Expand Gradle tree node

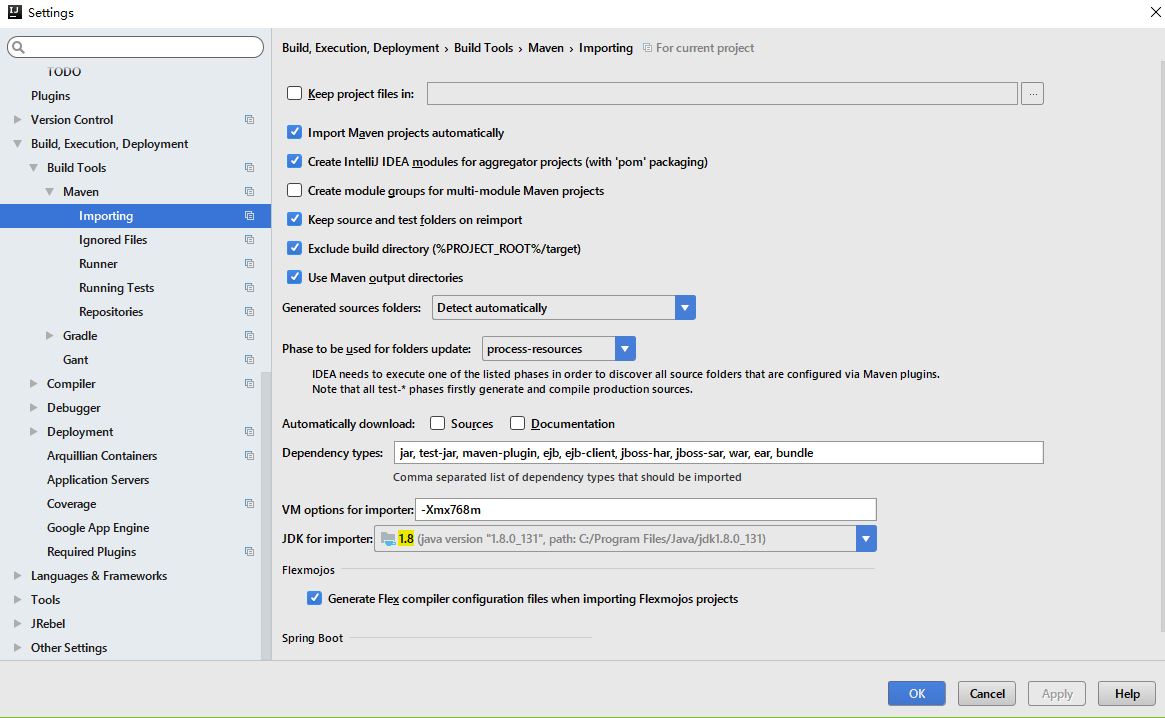pyautogui.click(x=49, y=336)
